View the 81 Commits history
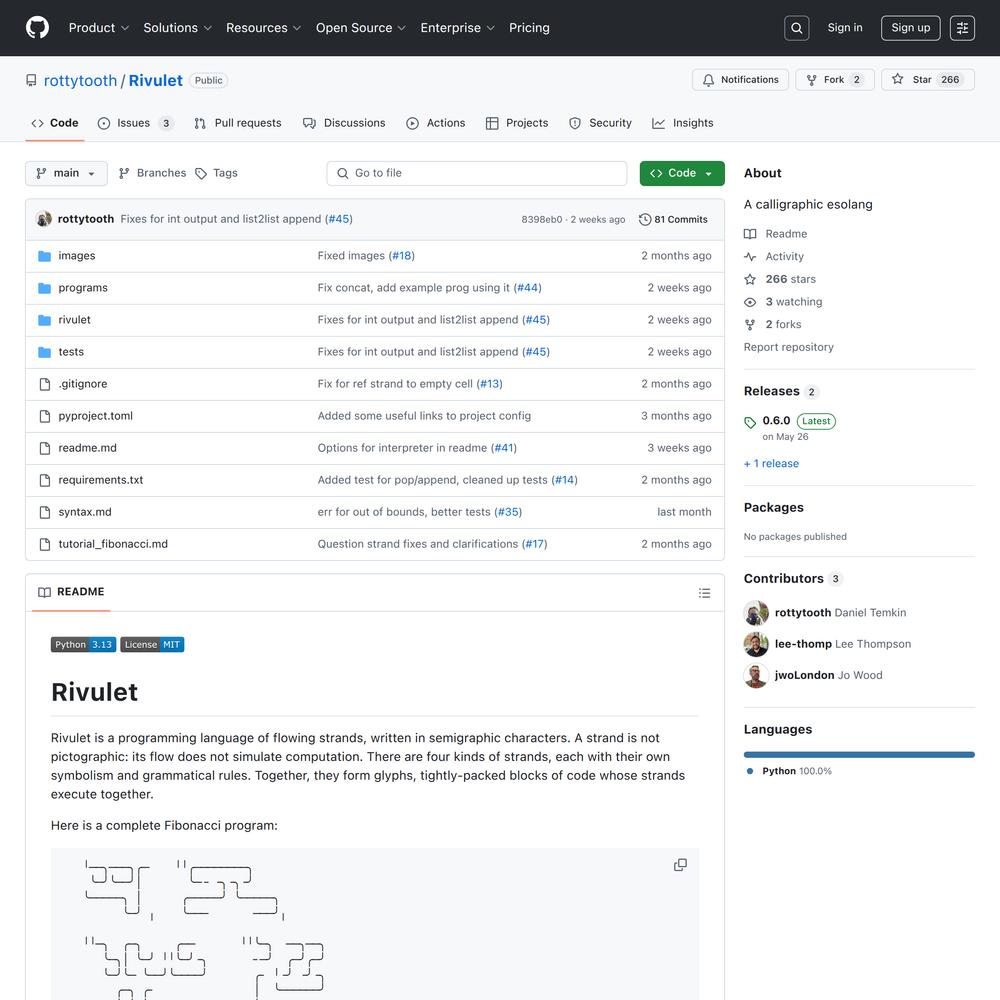The width and height of the screenshot is (1000, 1000). tap(673, 219)
